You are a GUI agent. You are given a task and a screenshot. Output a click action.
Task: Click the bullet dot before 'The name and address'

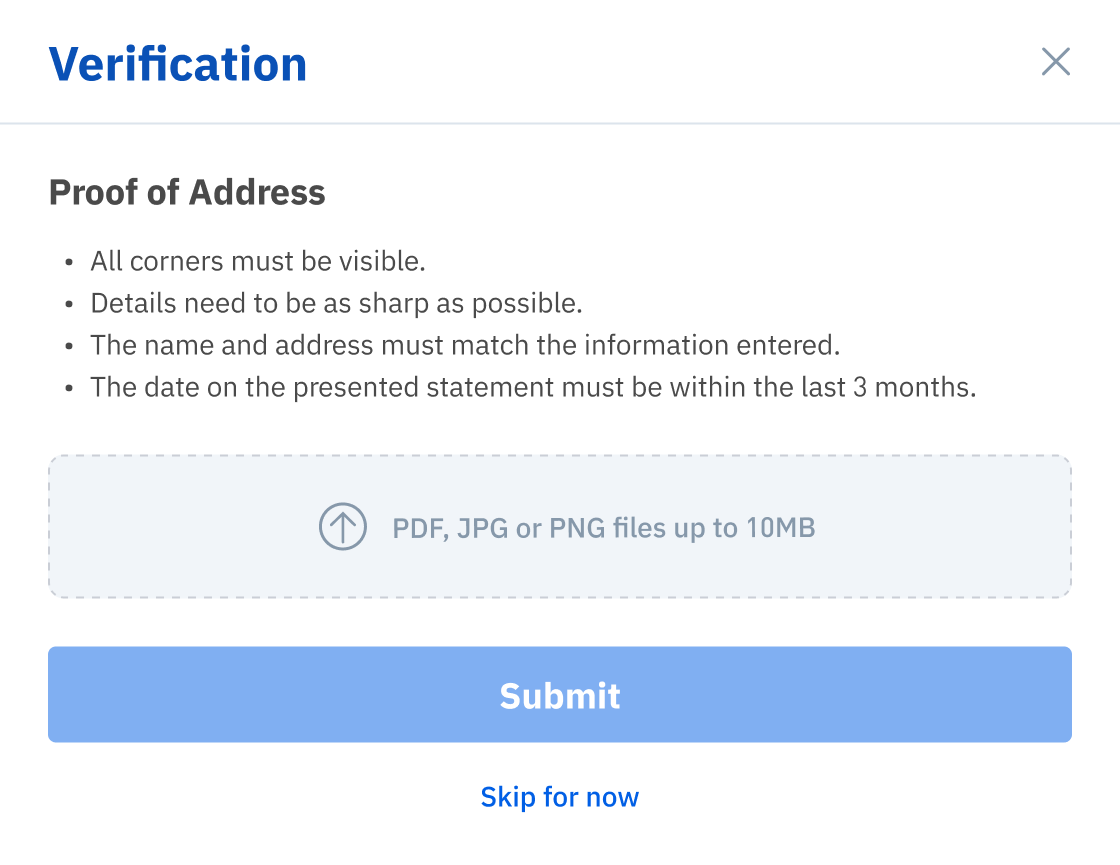point(69,346)
